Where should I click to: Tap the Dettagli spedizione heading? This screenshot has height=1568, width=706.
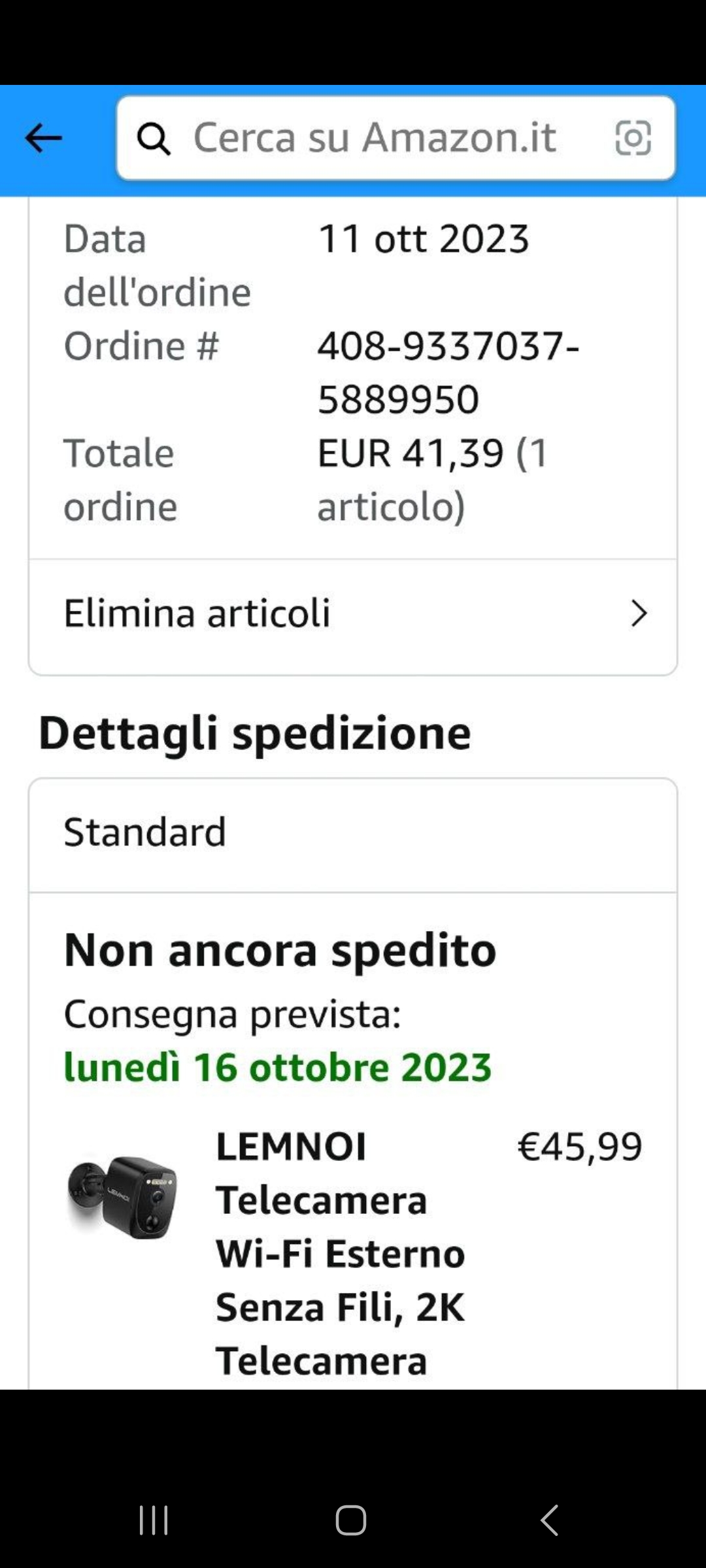[x=255, y=733]
